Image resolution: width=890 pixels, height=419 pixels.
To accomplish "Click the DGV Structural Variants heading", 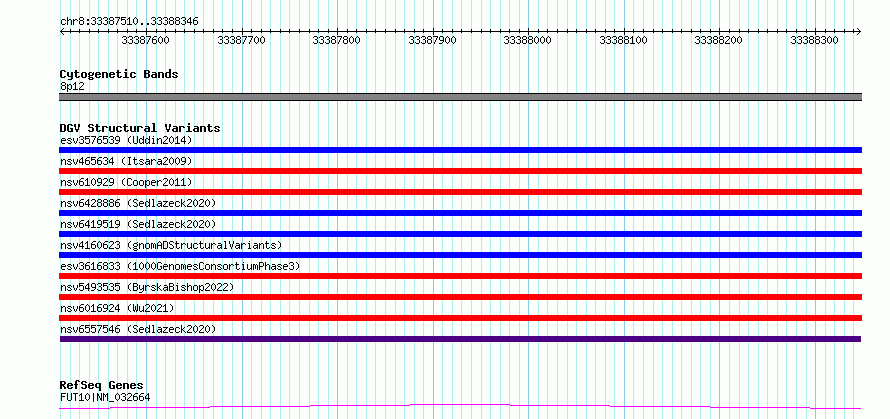I will pos(140,128).
